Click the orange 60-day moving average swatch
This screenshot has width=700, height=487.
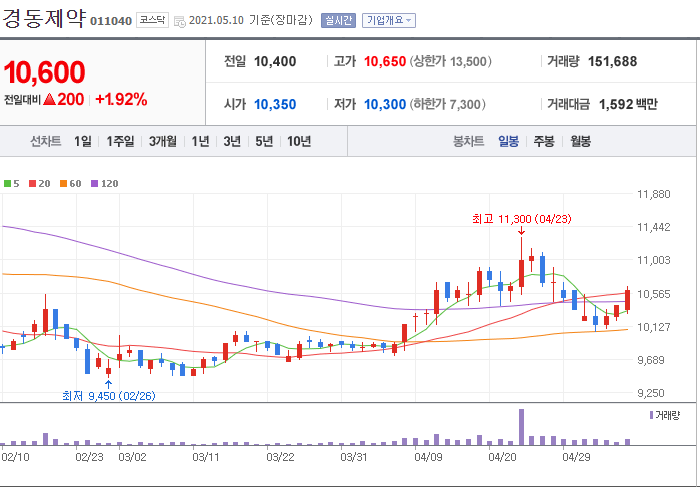click(x=63, y=183)
